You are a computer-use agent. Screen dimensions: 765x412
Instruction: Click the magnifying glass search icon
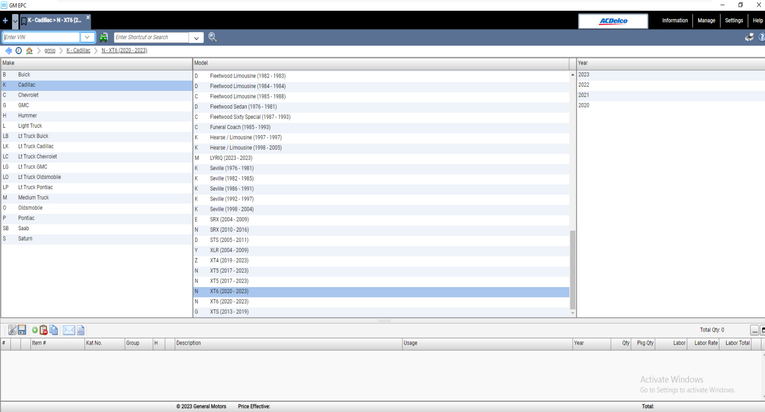212,37
